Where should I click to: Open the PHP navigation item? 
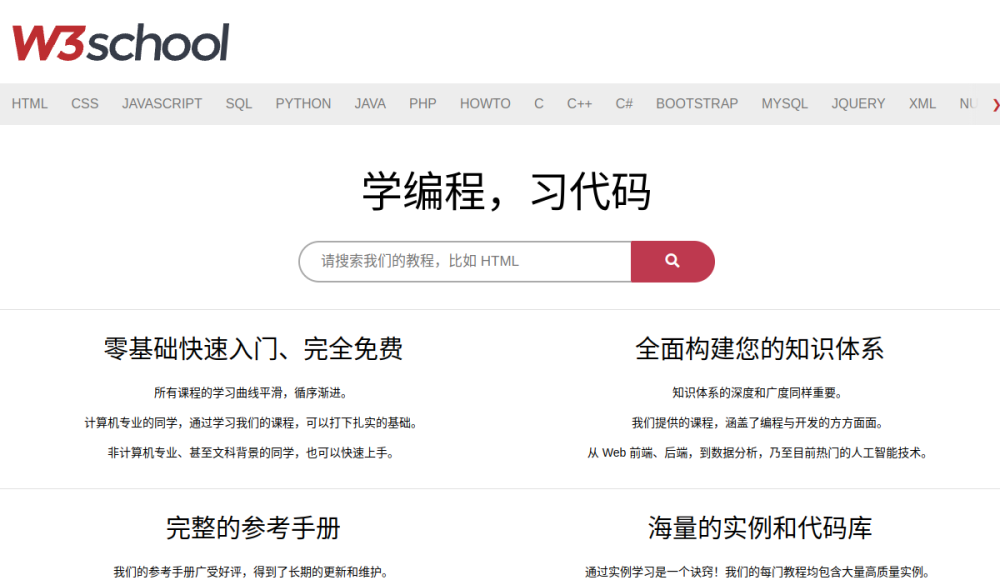pyautogui.click(x=423, y=104)
